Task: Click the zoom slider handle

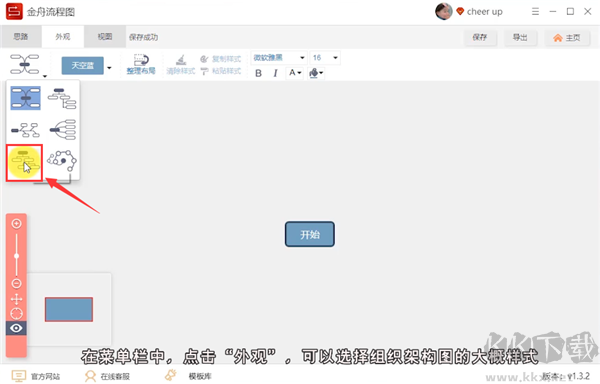Action: click(x=16, y=256)
